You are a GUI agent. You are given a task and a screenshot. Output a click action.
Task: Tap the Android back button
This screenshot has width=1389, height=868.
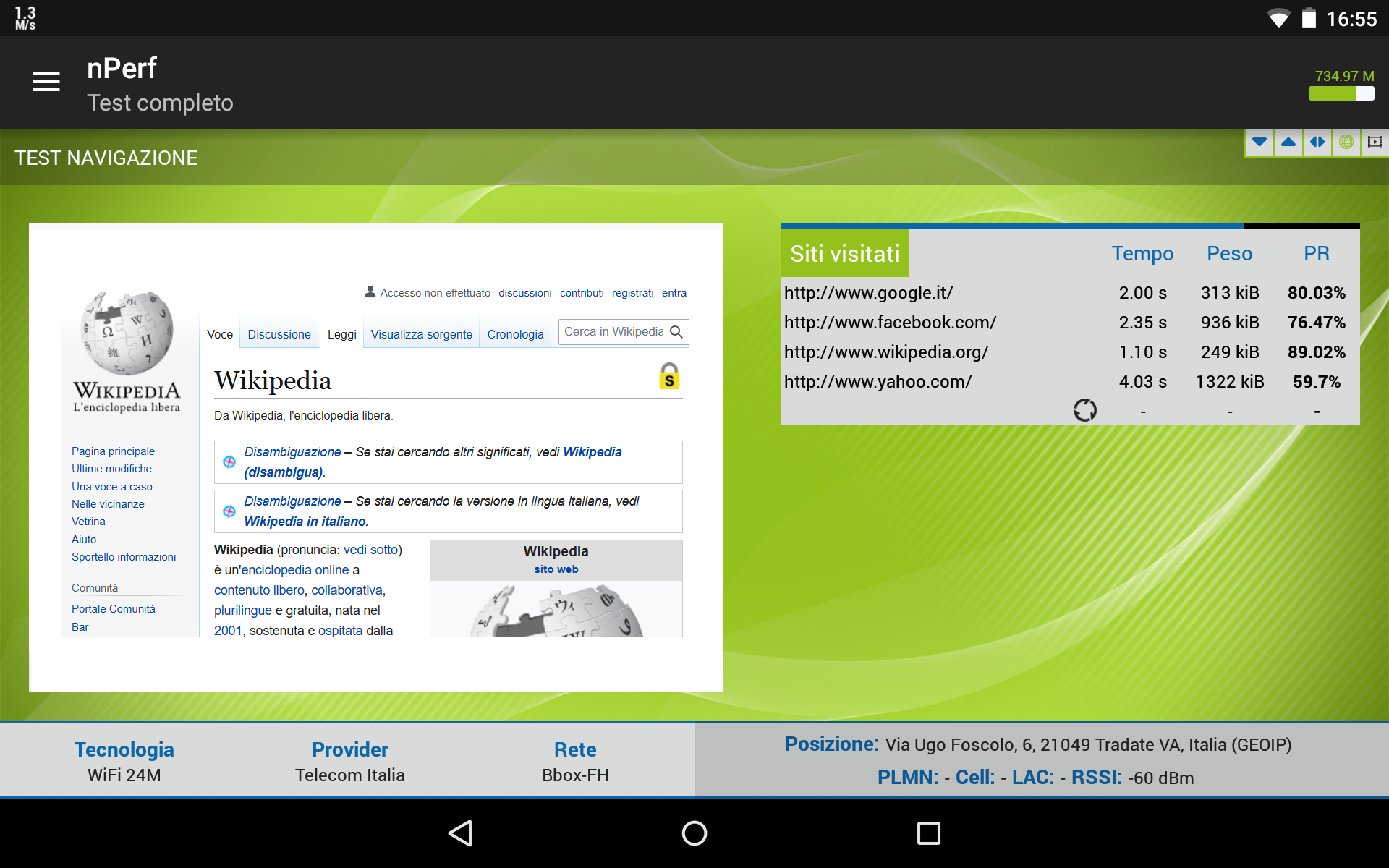pos(461,833)
